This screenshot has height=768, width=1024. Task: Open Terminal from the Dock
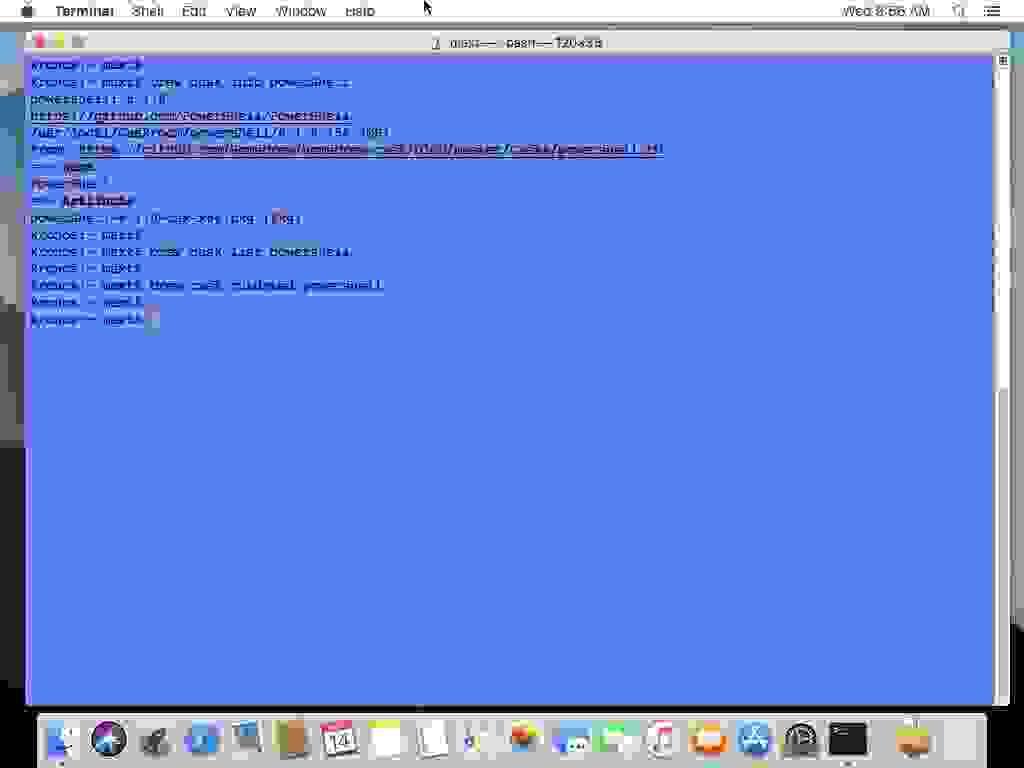(x=847, y=740)
